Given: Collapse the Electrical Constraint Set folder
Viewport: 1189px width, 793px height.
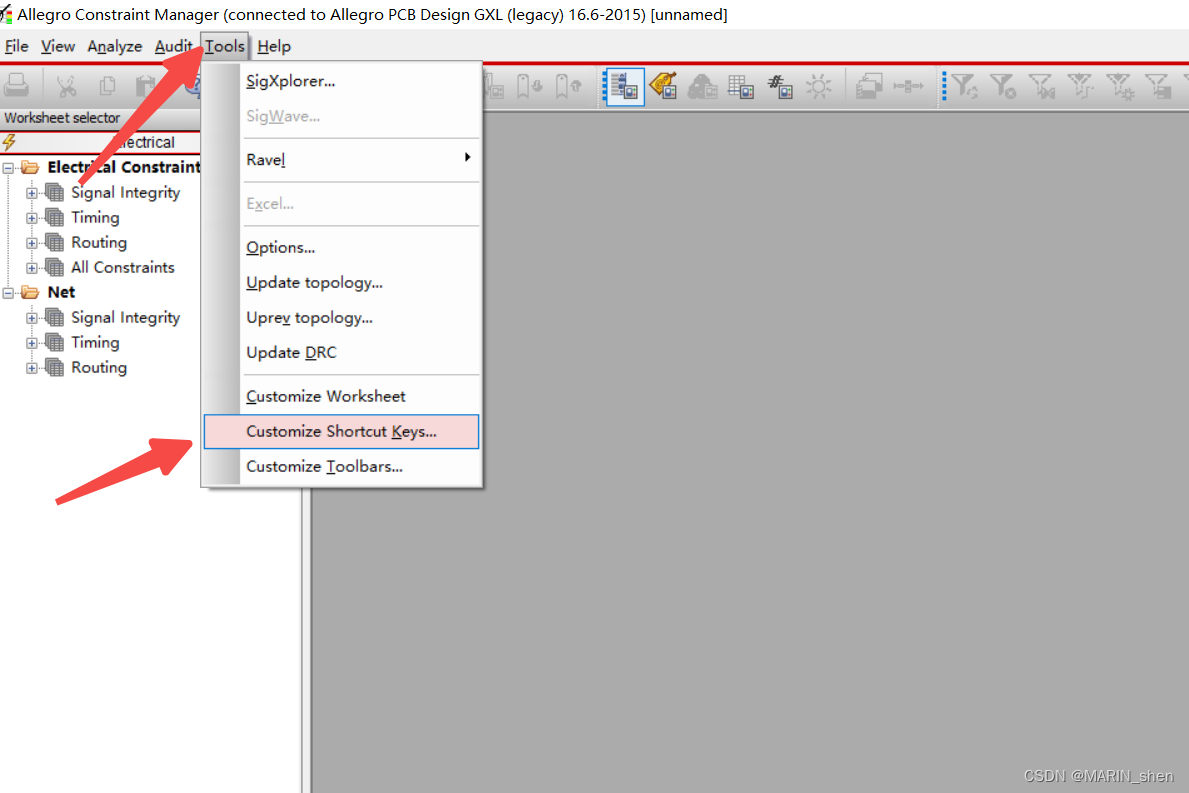Looking at the screenshot, I should [x=8, y=168].
